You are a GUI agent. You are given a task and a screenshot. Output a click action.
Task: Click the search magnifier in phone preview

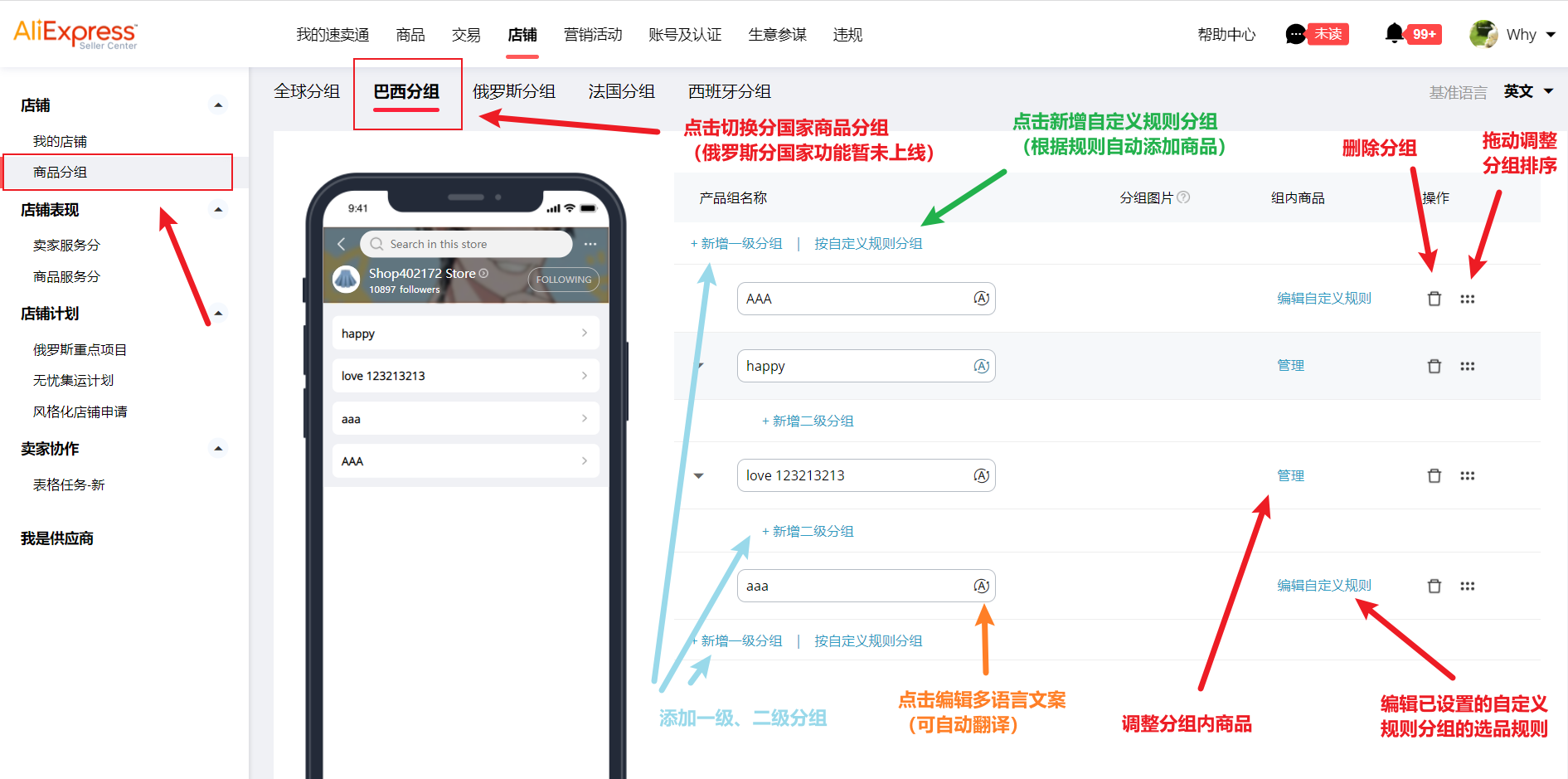click(376, 244)
